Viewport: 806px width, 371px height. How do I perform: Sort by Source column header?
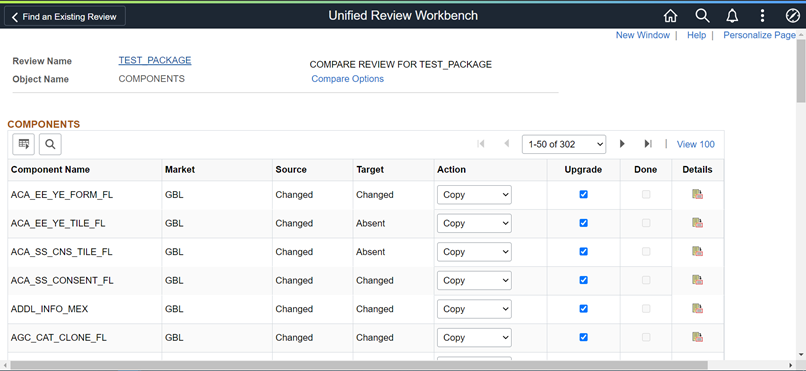click(x=291, y=170)
